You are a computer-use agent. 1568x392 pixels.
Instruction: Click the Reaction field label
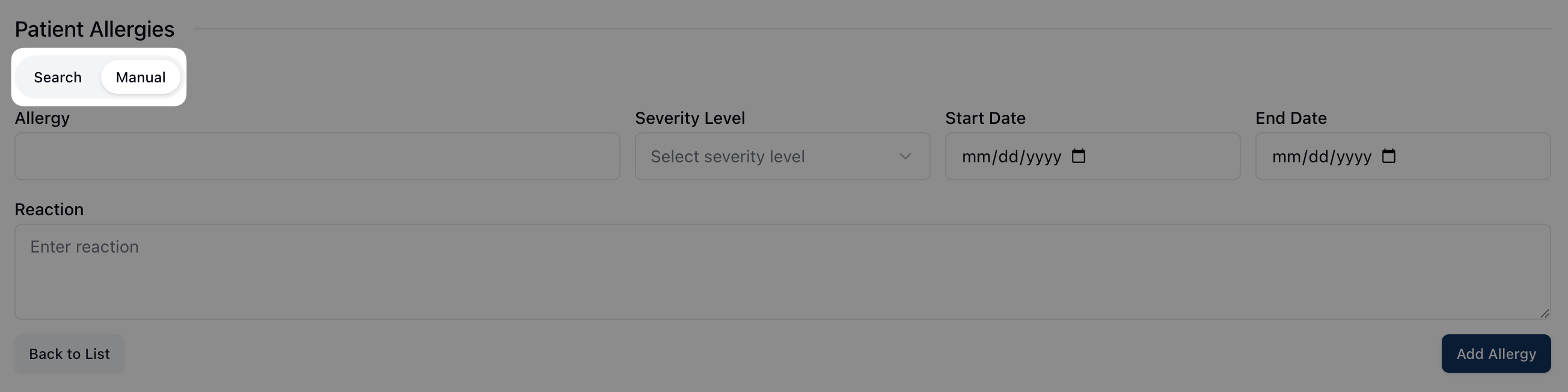(49, 209)
